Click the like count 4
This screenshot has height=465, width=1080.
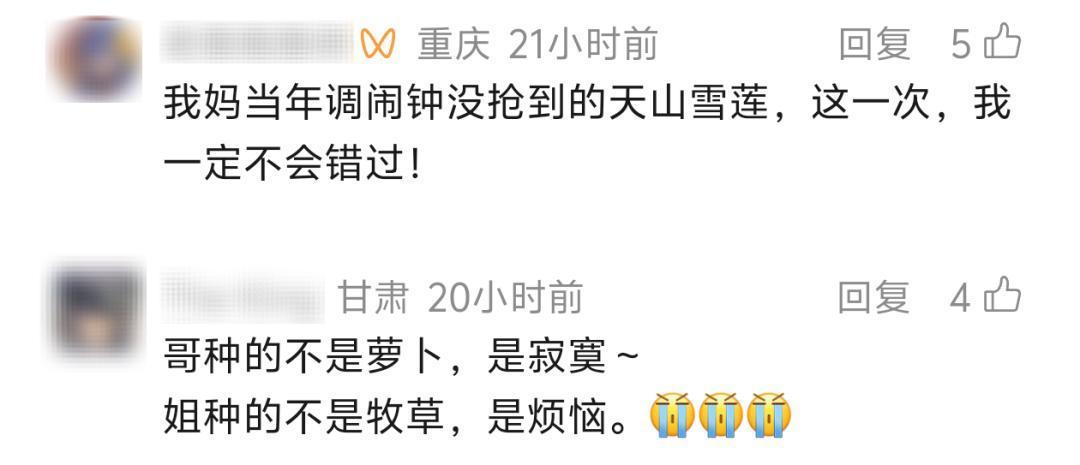tap(961, 298)
